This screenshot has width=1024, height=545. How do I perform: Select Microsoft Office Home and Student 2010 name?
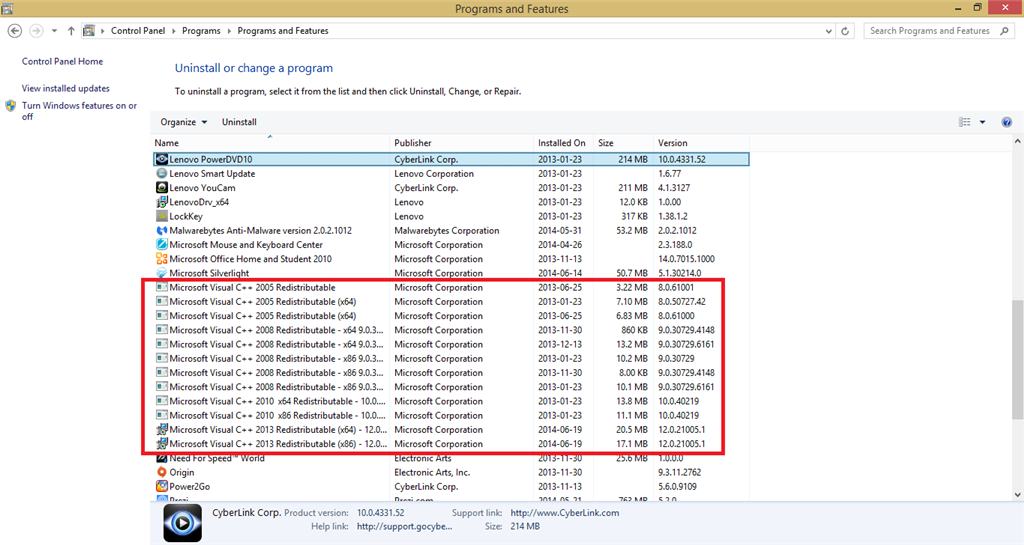point(251,259)
